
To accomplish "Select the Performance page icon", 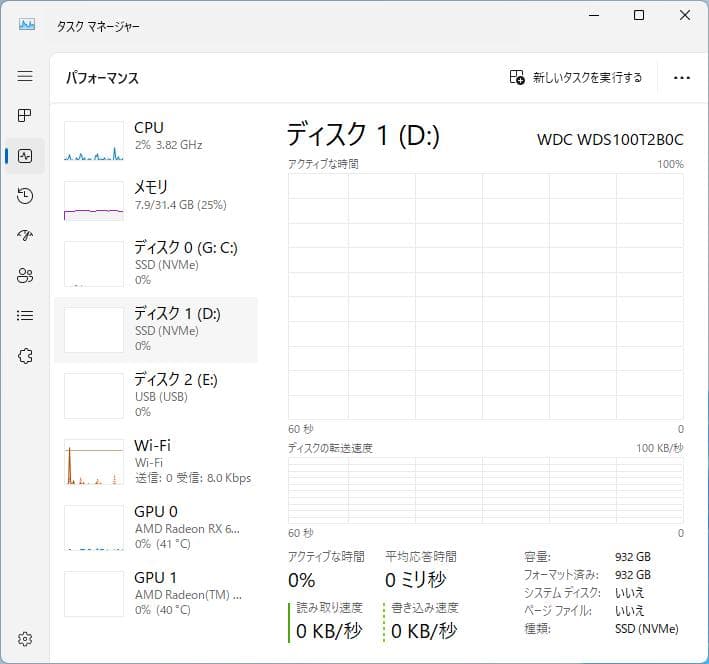I will click(x=25, y=156).
